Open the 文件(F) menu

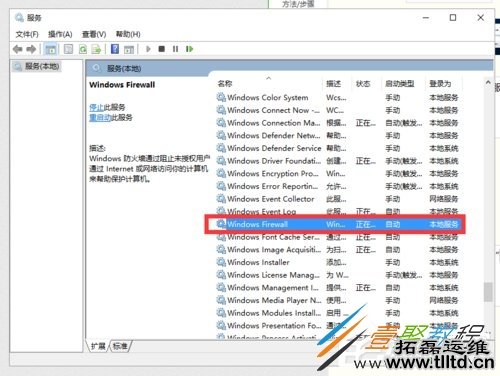pos(27,34)
